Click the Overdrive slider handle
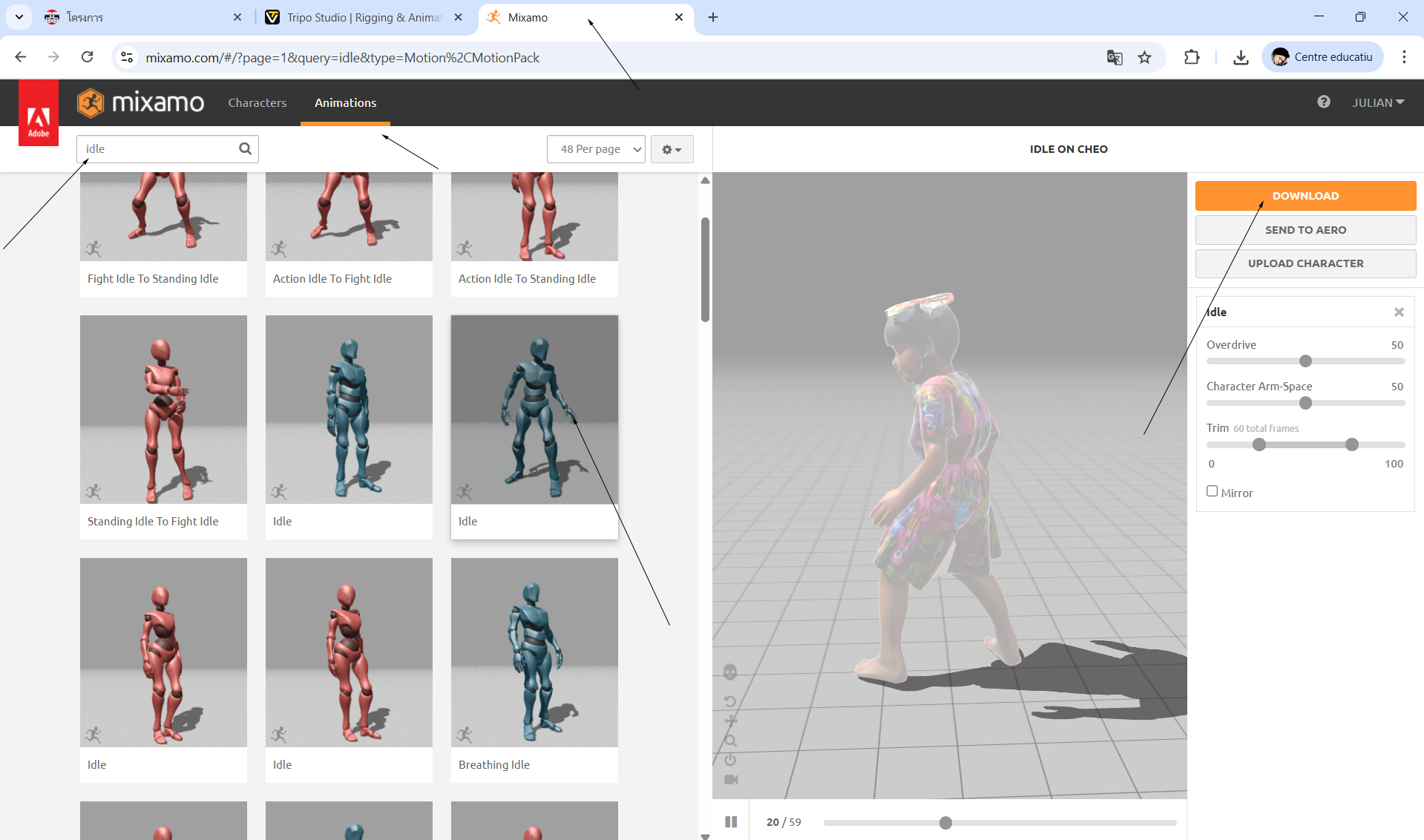The width and height of the screenshot is (1424, 840). point(1305,361)
